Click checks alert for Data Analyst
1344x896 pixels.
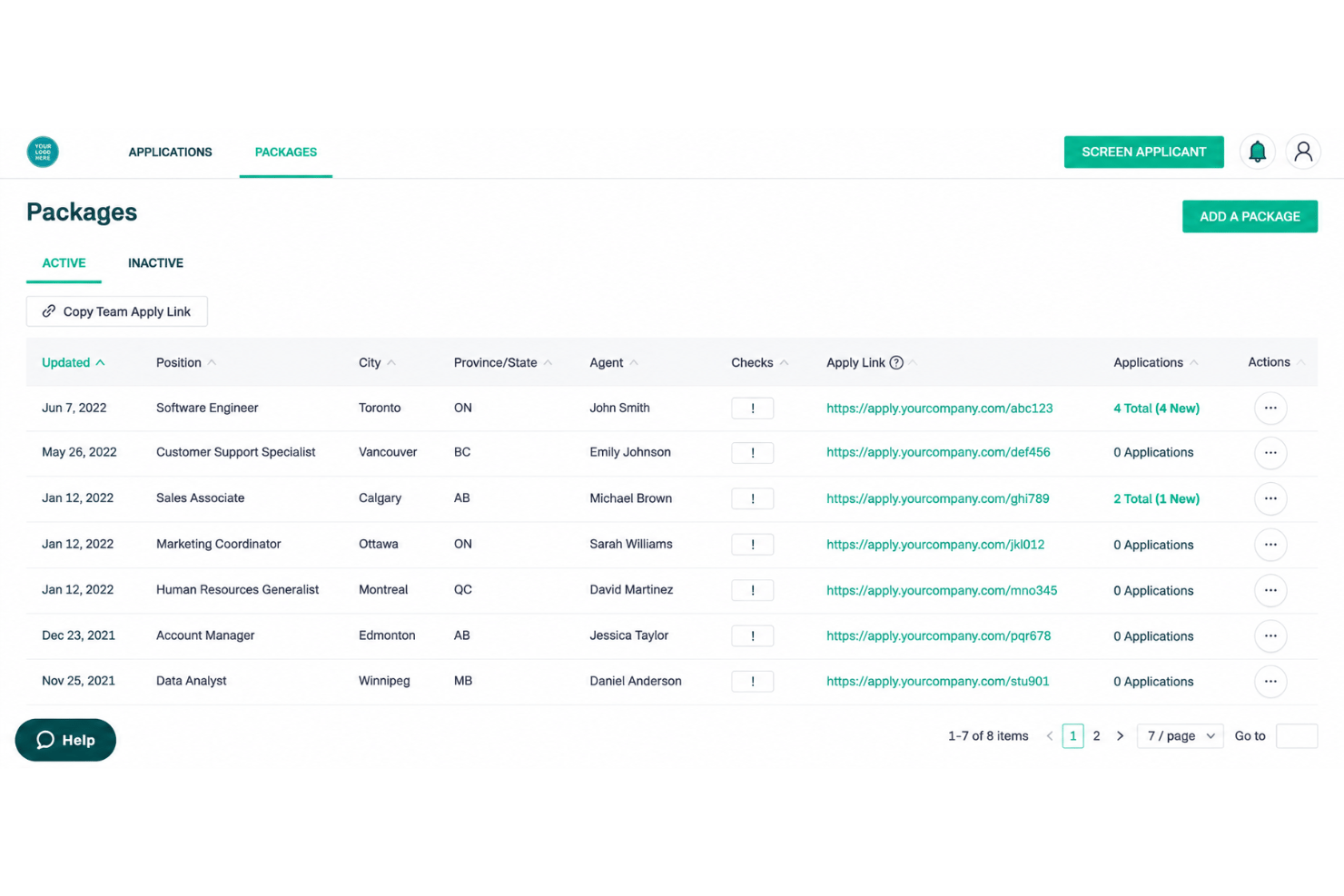pyautogui.click(x=753, y=682)
